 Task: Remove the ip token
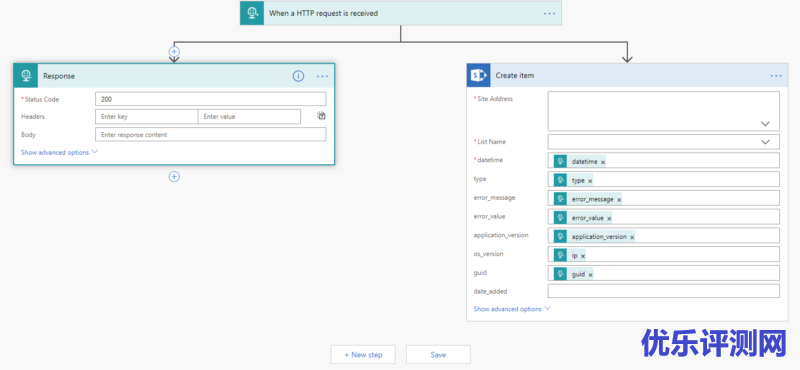(x=583, y=256)
